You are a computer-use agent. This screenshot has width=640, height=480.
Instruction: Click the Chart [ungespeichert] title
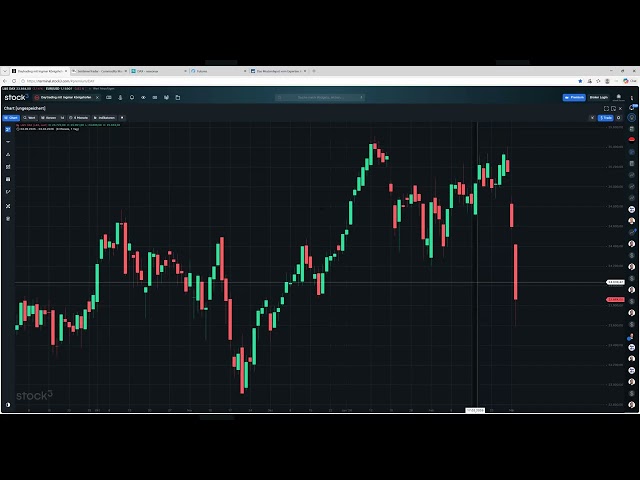[24, 108]
